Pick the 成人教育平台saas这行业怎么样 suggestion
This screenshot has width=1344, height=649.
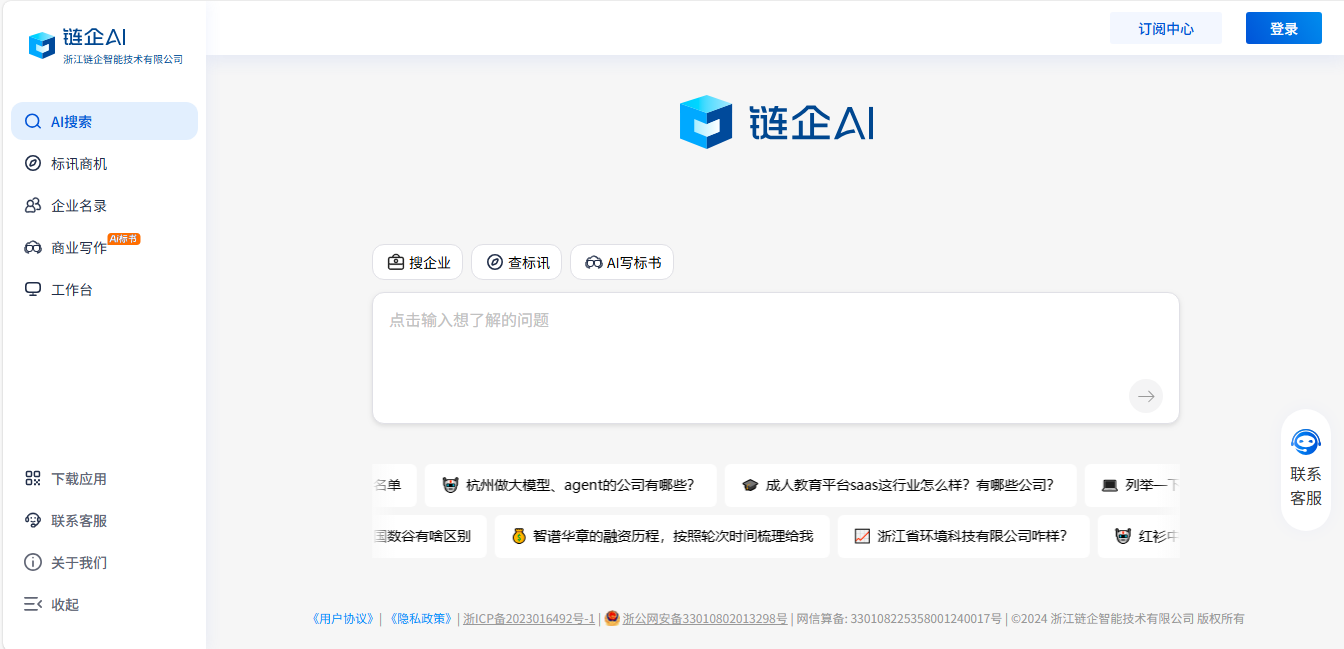pos(901,485)
